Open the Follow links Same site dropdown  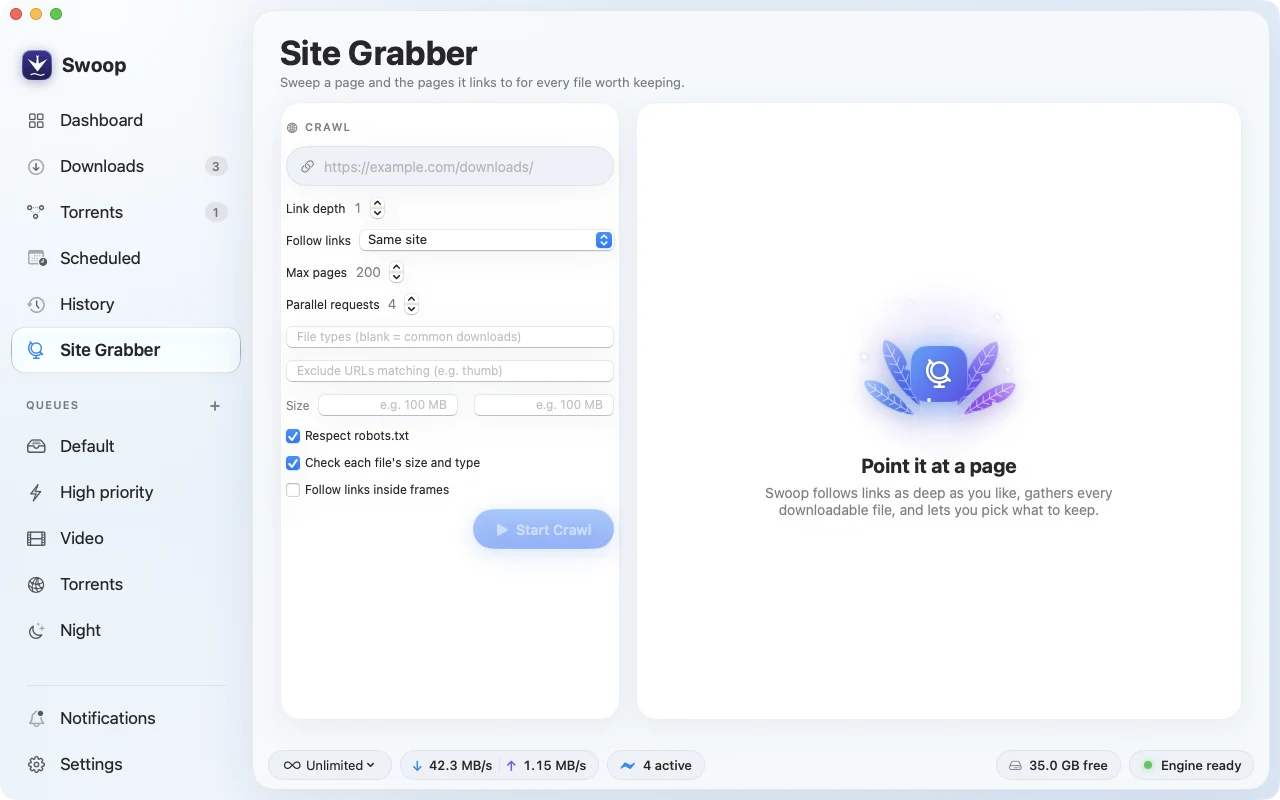pos(486,240)
